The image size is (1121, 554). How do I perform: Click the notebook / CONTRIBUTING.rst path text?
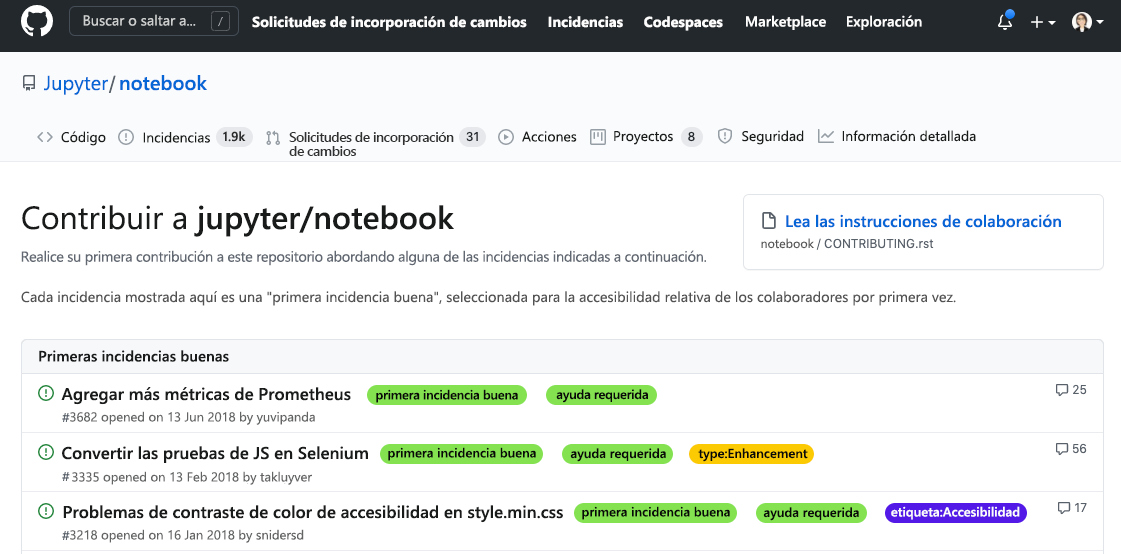pyautogui.click(x=847, y=244)
